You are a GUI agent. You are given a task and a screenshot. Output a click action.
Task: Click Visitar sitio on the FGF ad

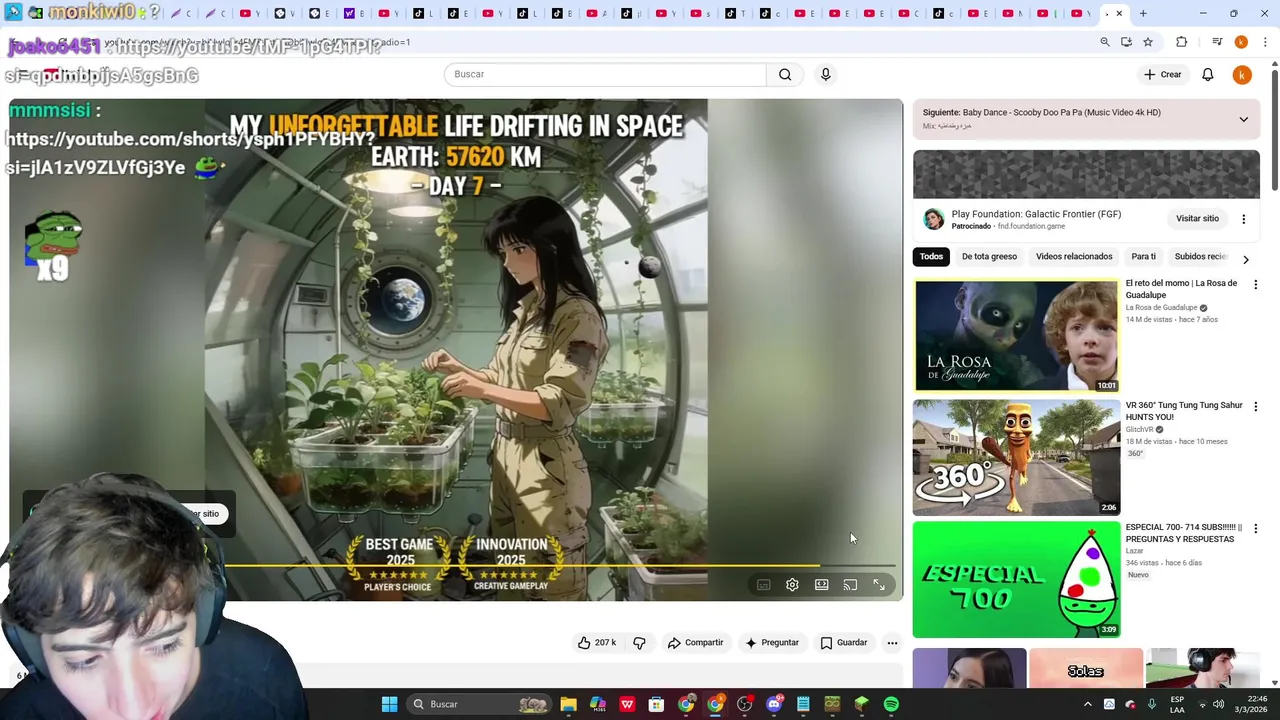click(1197, 219)
